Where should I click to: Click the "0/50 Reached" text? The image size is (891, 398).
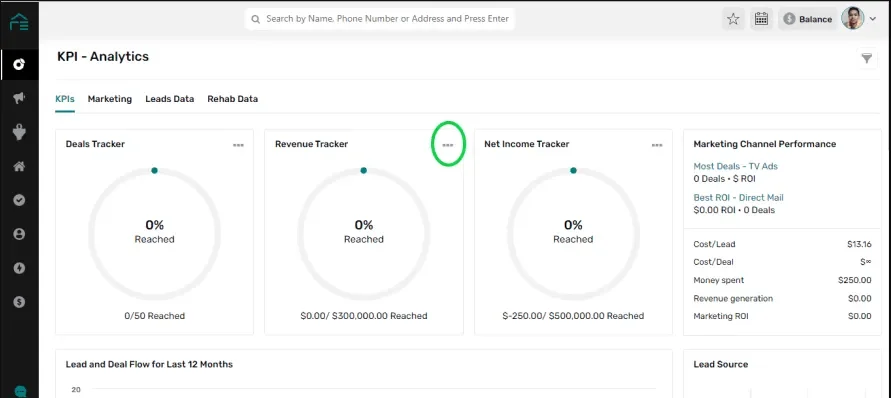pos(155,316)
